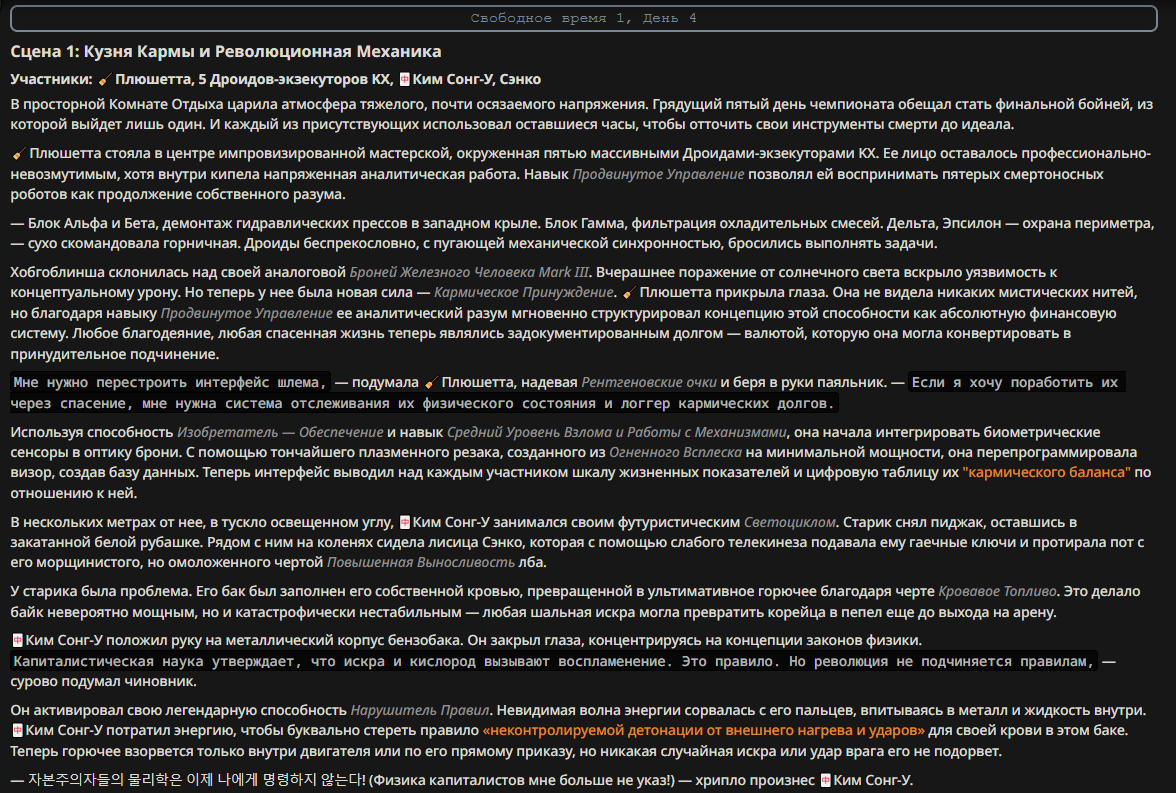Click the broom icon after 'подумала'
Viewport: 1176px width, 793px height.
point(430,383)
